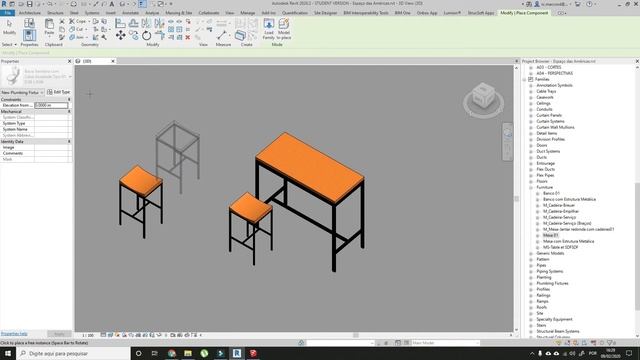This screenshot has height=360, width=640.
Task: Collapse the Constraints section
Action: 69,100
